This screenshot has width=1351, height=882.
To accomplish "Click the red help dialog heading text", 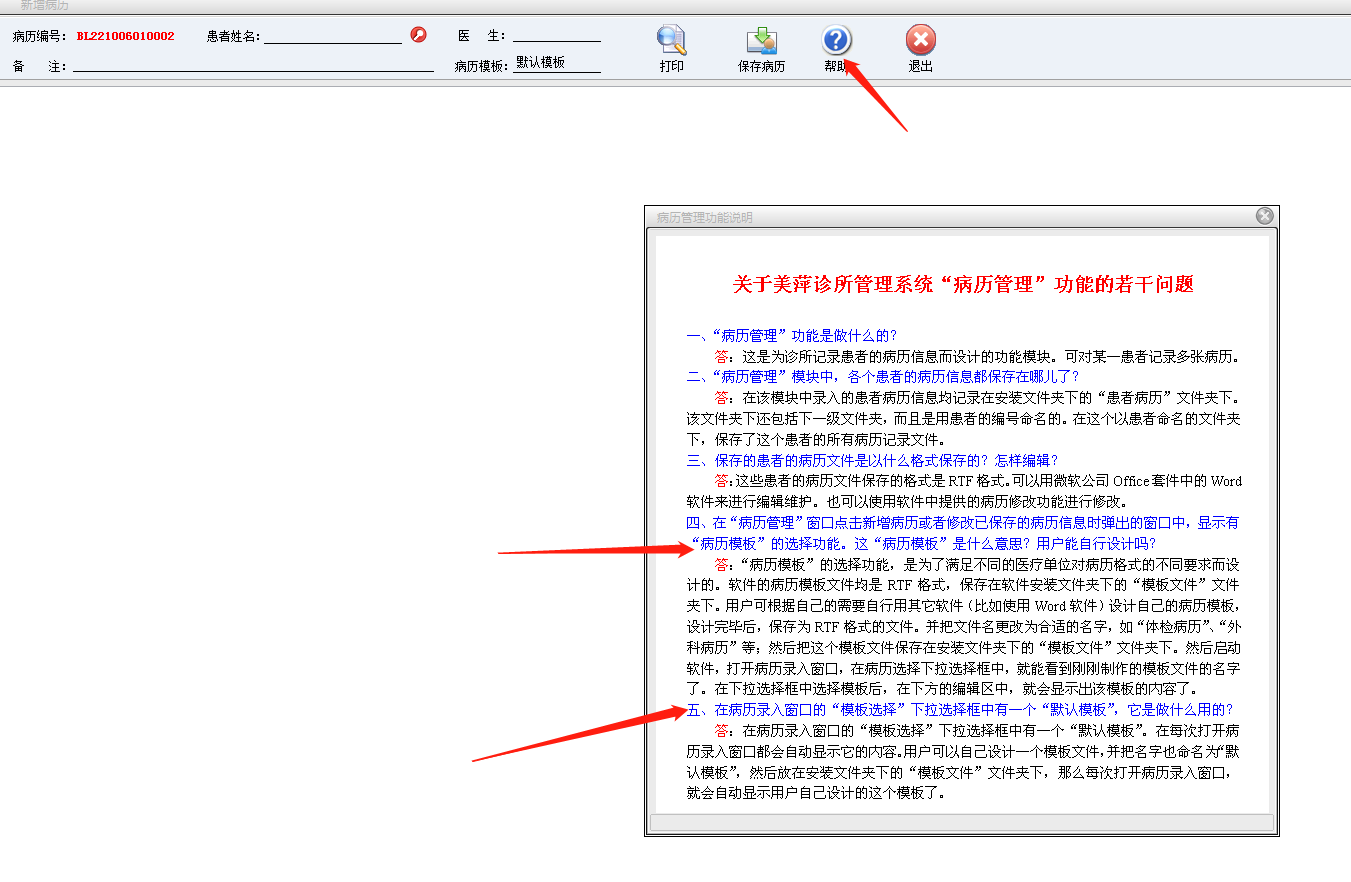I will (962, 285).
